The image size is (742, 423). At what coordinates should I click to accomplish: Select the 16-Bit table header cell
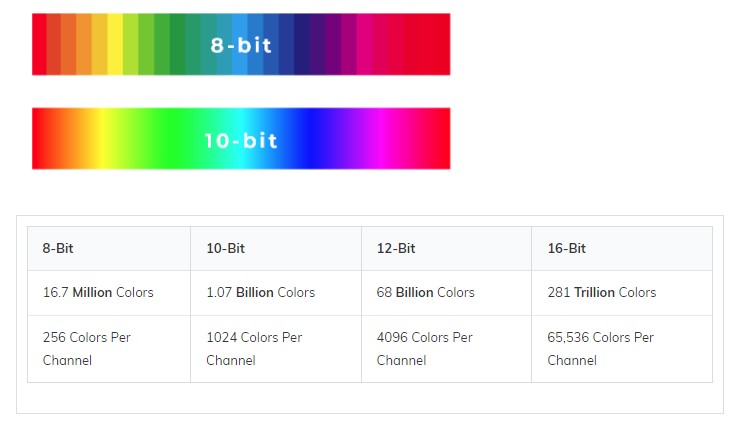coord(622,248)
